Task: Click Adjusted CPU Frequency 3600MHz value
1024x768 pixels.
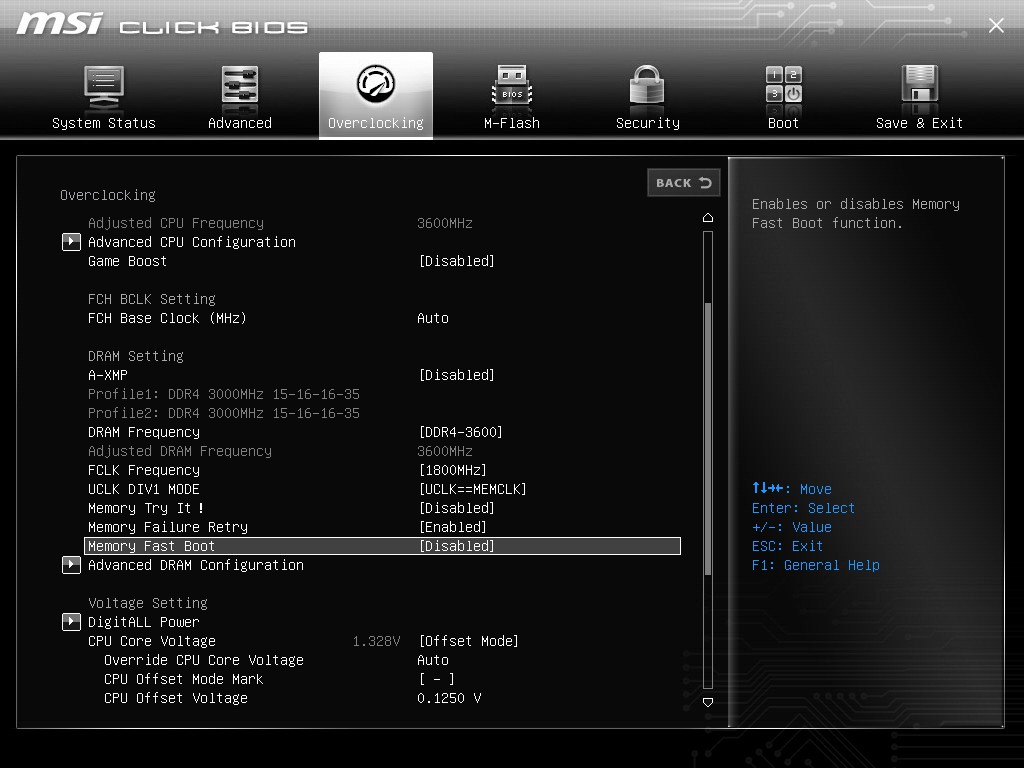Action: click(x=445, y=223)
